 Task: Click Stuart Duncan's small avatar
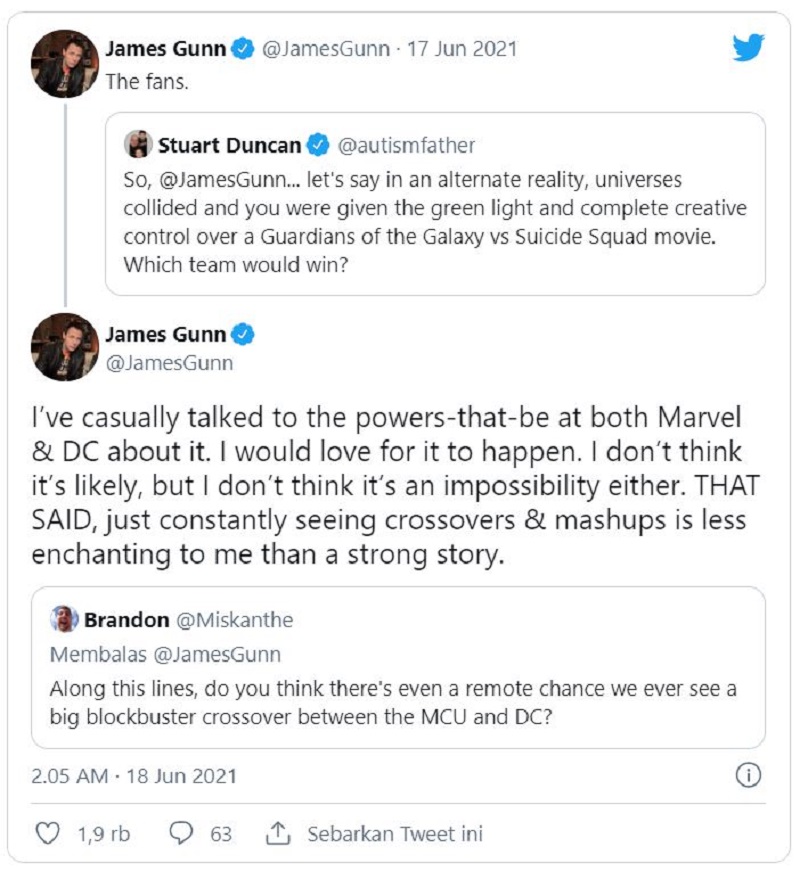137,145
